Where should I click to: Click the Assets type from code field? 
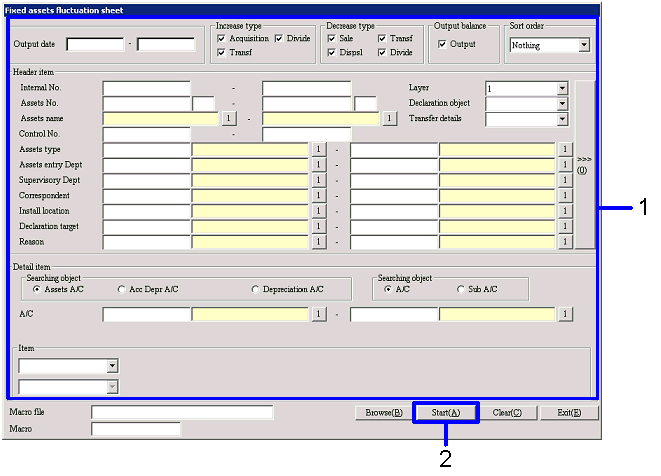(146, 150)
